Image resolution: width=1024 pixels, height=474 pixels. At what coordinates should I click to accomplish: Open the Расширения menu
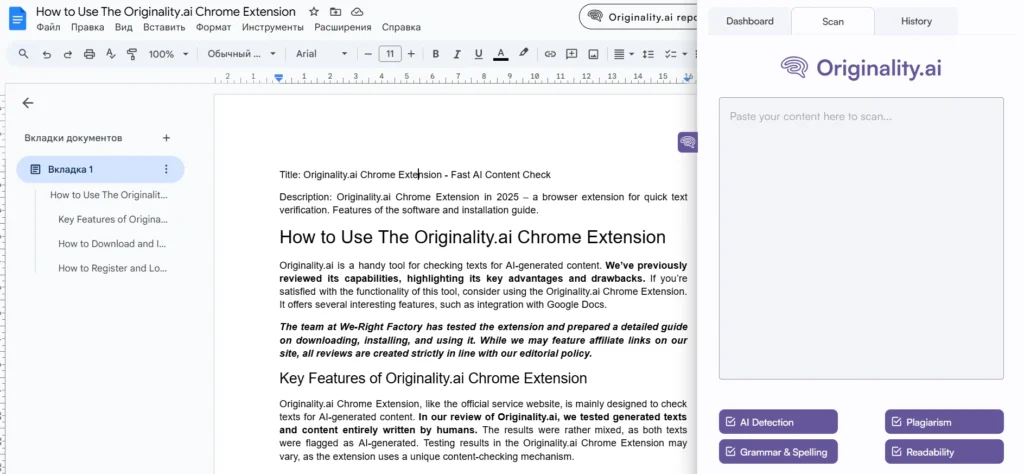[x=343, y=27]
